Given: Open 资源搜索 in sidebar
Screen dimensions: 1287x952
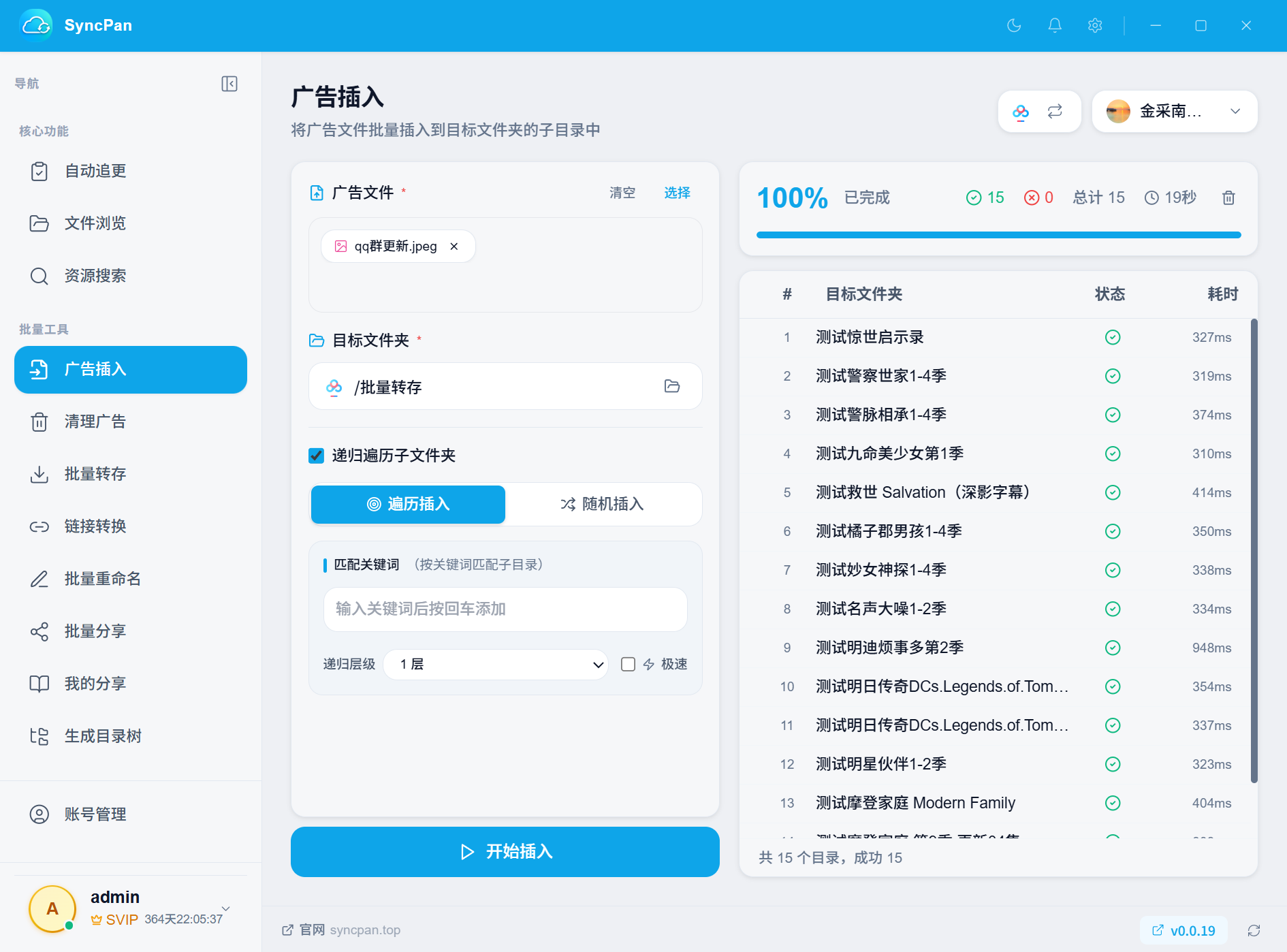Looking at the screenshot, I should [131, 276].
